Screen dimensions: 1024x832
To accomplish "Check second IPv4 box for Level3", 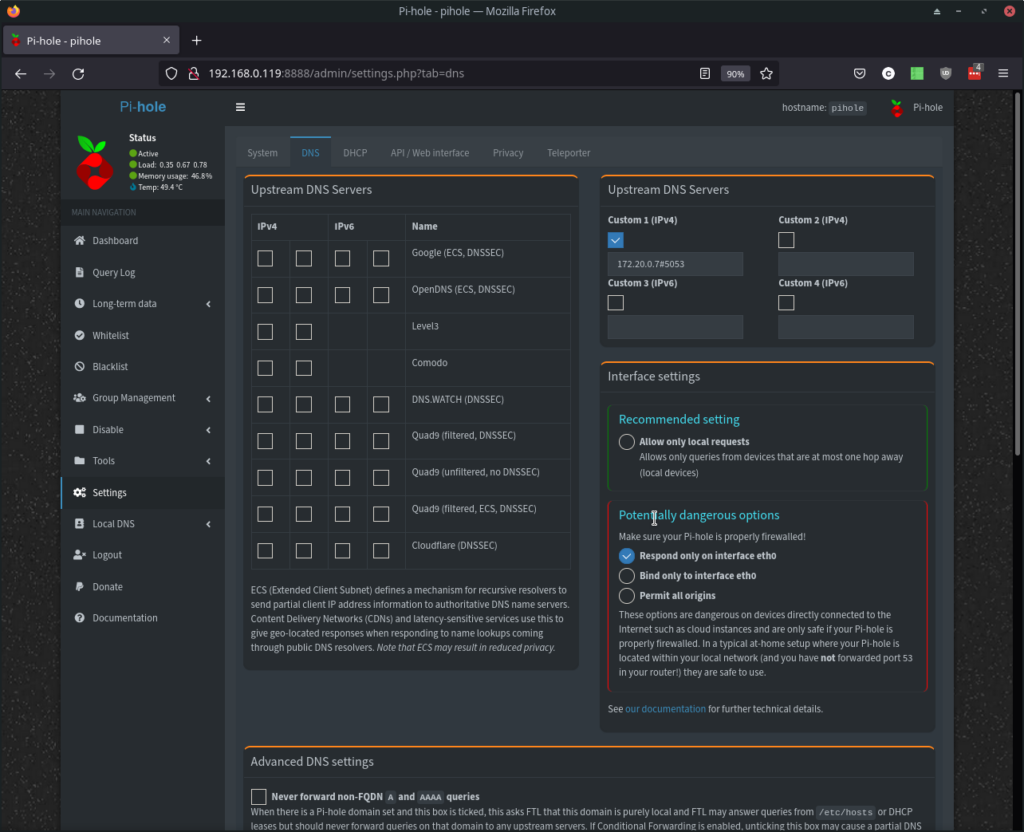I will [304, 332].
